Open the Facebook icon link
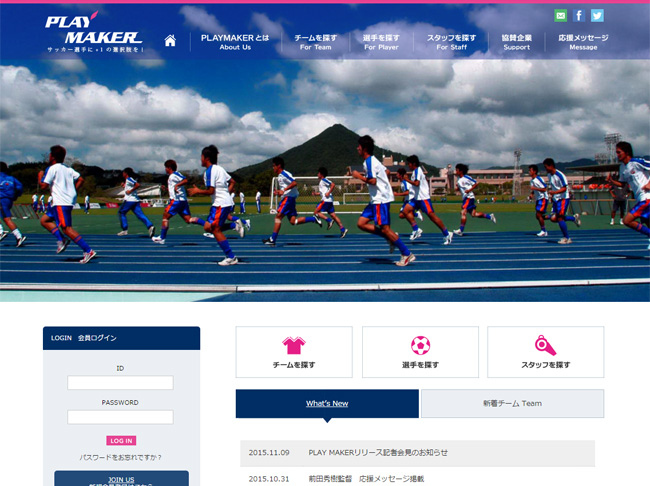The width and height of the screenshot is (650, 486). pos(579,16)
